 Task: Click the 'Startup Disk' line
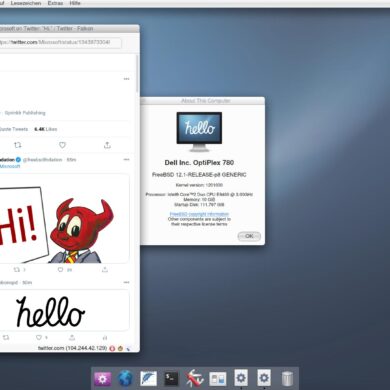(x=199, y=204)
